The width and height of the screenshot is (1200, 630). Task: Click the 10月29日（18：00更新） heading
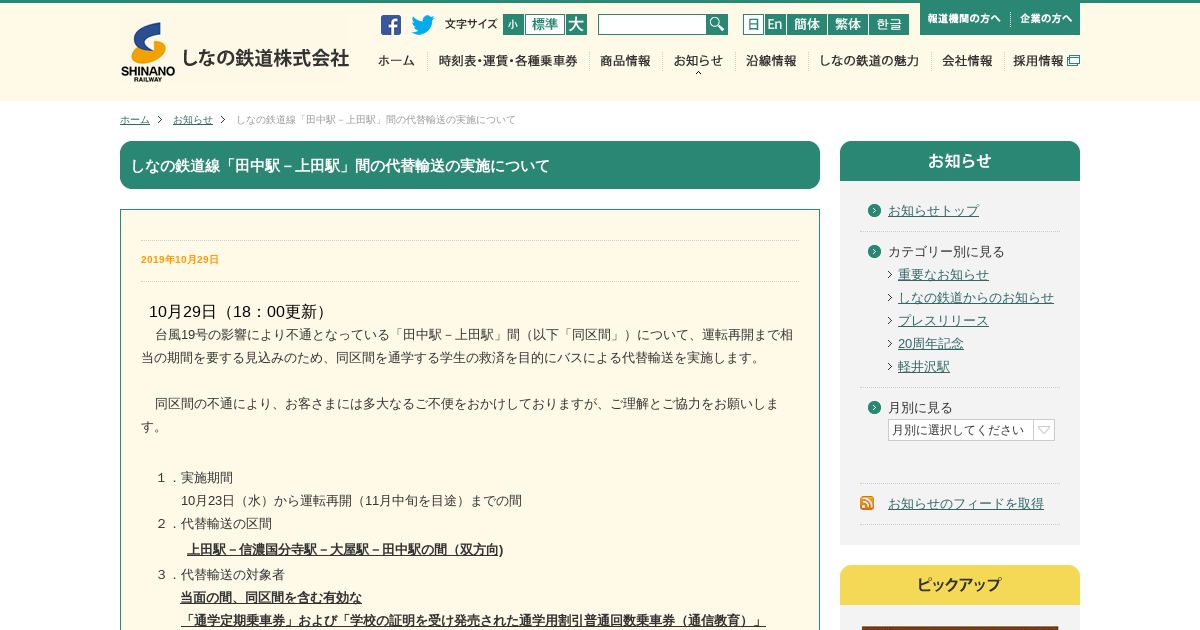pyautogui.click(x=240, y=312)
